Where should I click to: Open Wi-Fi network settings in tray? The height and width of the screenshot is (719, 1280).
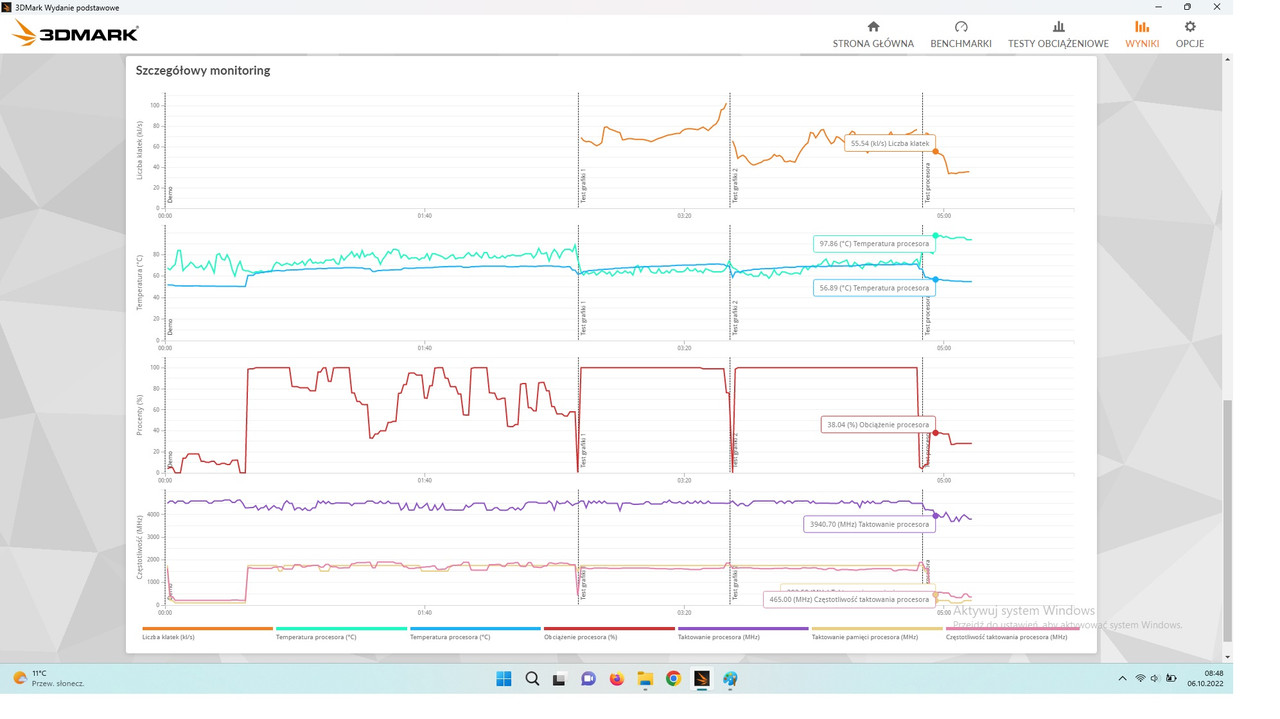tap(1140, 679)
